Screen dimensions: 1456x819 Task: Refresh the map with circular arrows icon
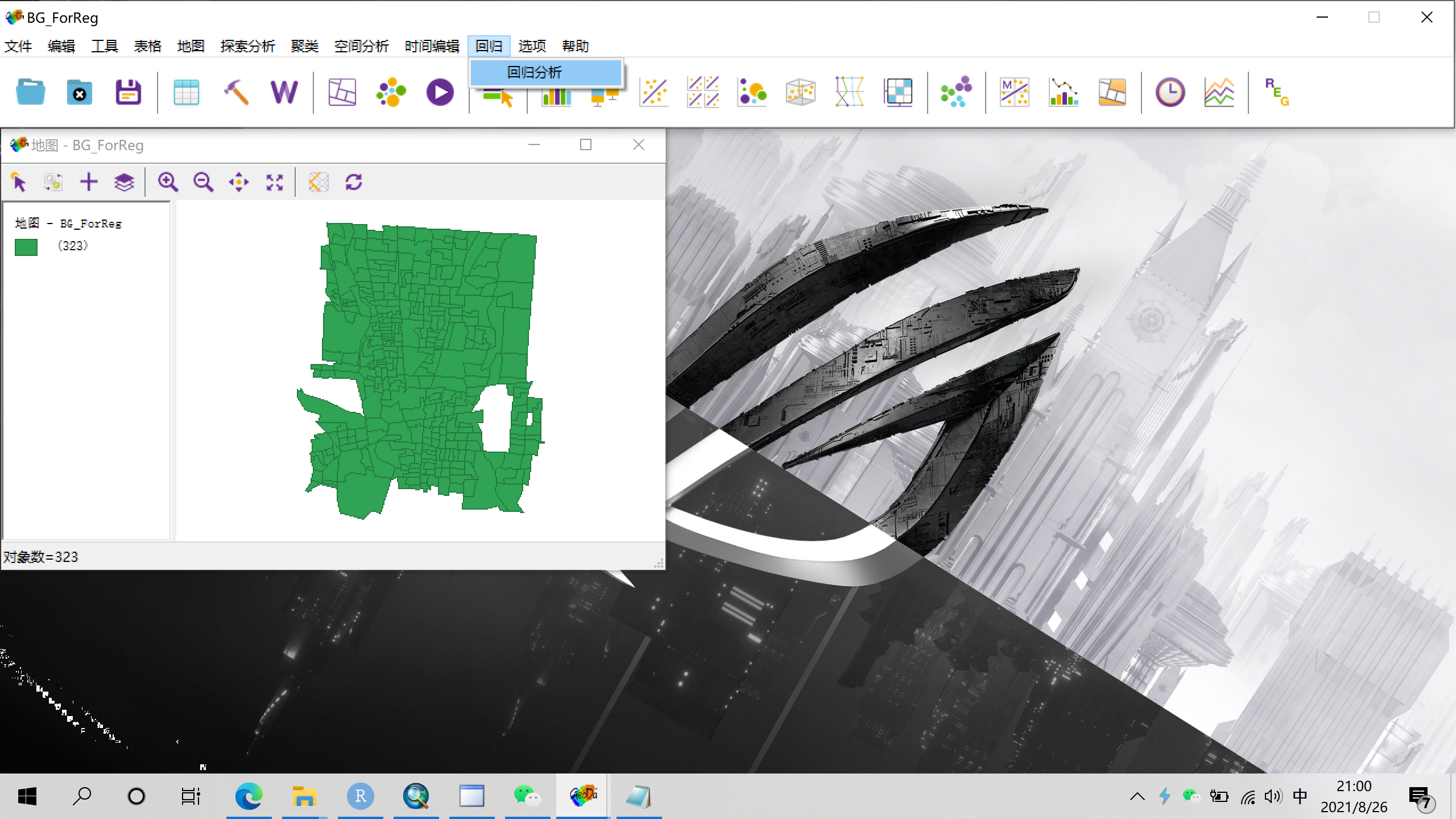[x=354, y=182]
